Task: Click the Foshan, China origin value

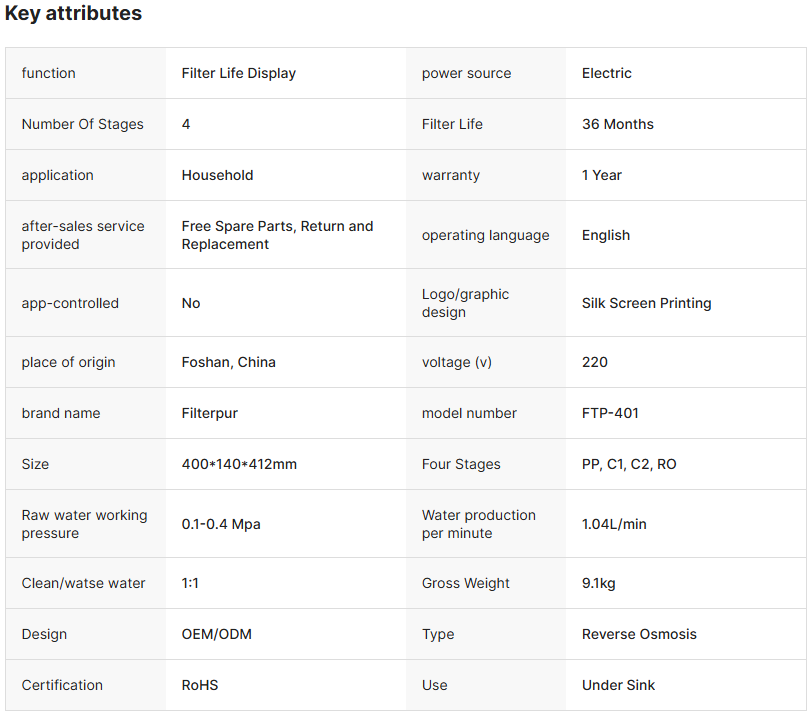Action: pyautogui.click(x=229, y=362)
